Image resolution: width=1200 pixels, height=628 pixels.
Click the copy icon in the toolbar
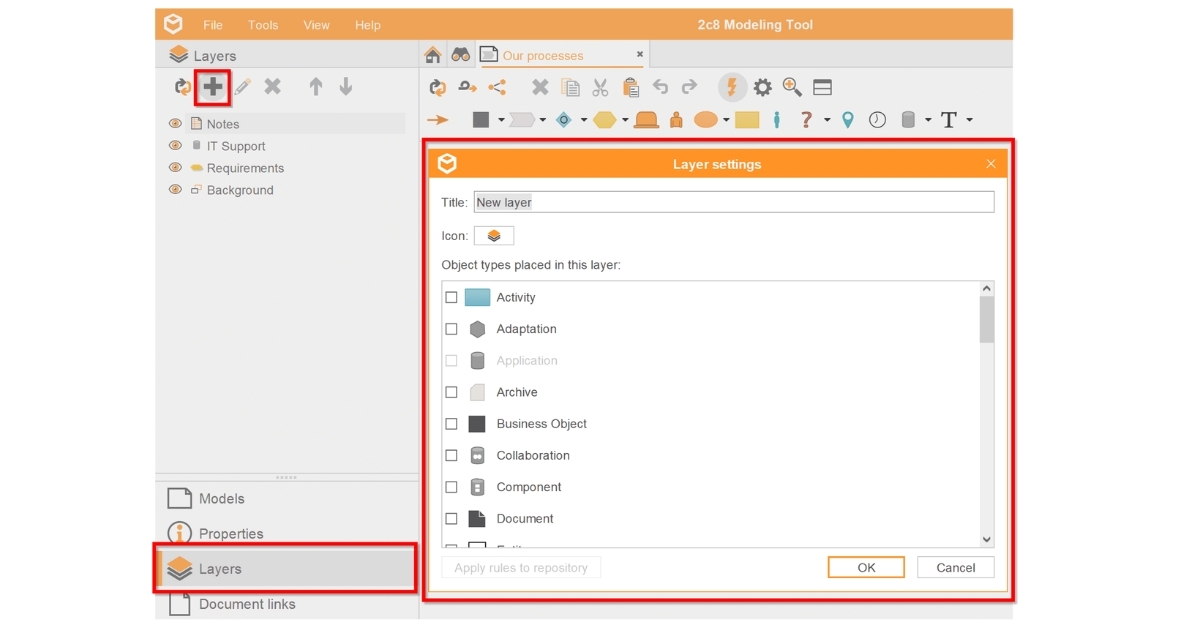coord(570,87)
